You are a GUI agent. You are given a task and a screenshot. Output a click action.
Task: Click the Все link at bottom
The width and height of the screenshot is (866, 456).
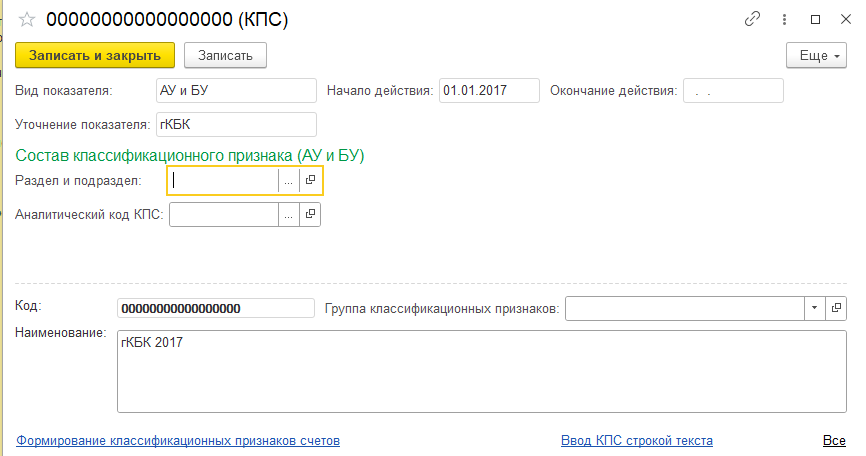[x=834, y=441]
